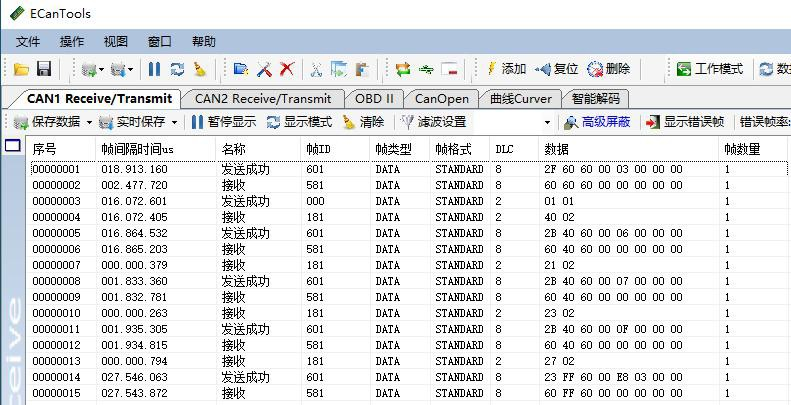The image size is (791, 405).
Task: Expand the 实时保存 dropdown arrow
Action: (x=174, y=122)
